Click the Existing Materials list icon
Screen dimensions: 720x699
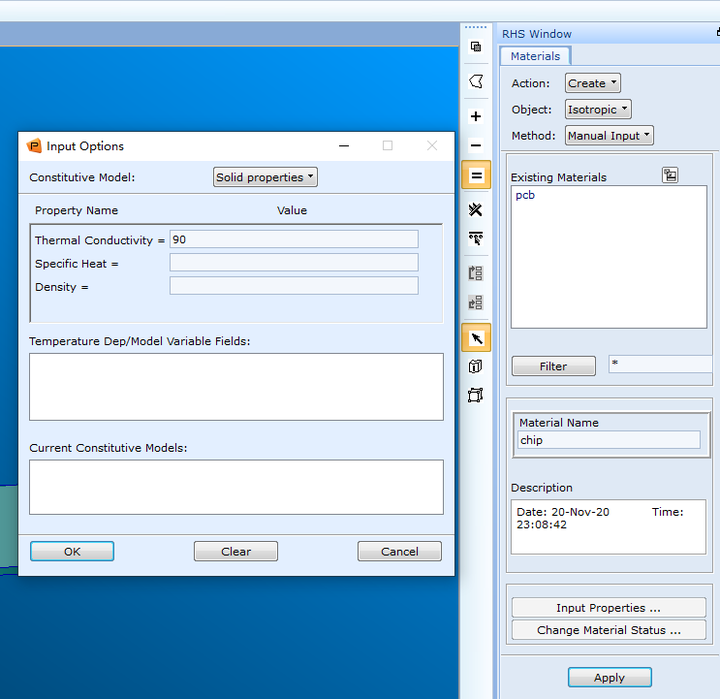pyautogui.click(x=670, y=175)
